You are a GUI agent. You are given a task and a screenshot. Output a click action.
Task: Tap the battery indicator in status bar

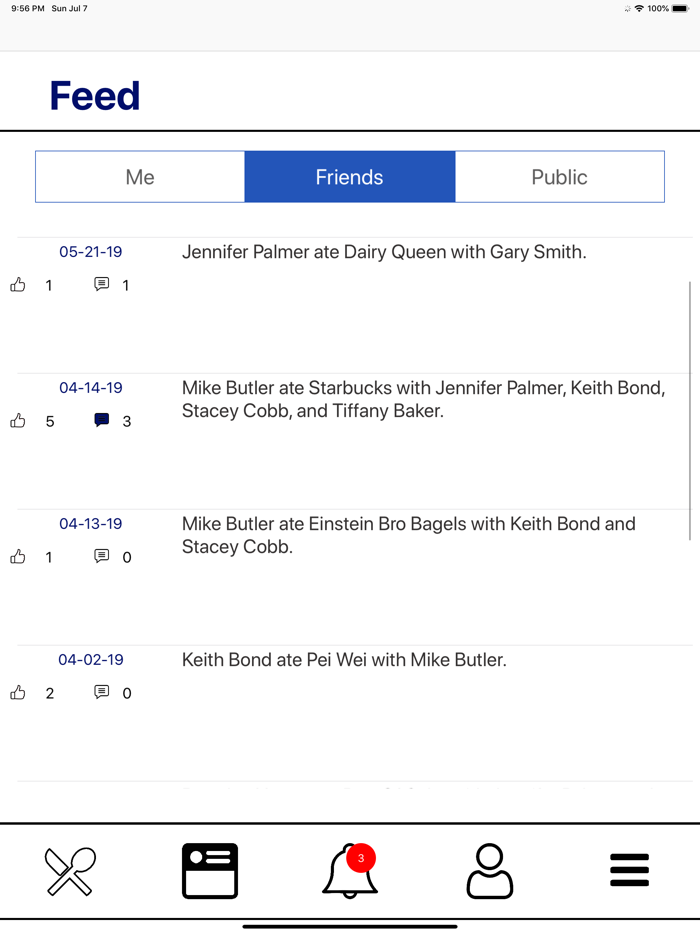click(x=680, y=8)
